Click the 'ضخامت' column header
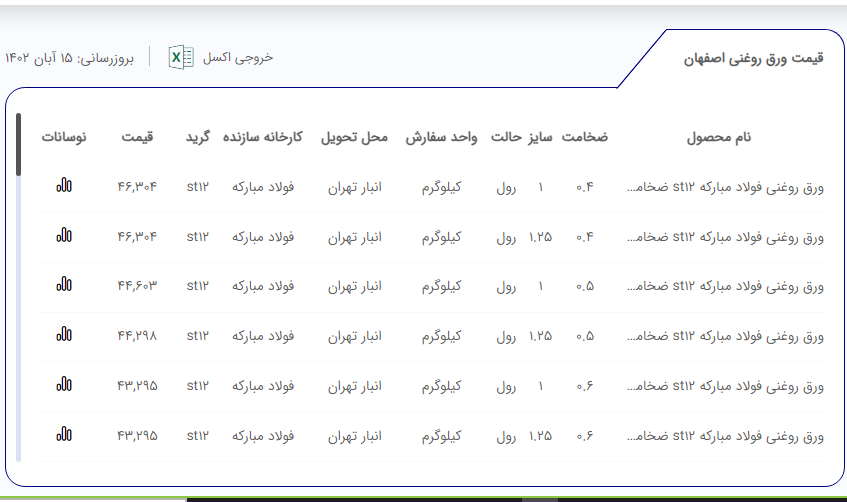 tap(584, 137)
